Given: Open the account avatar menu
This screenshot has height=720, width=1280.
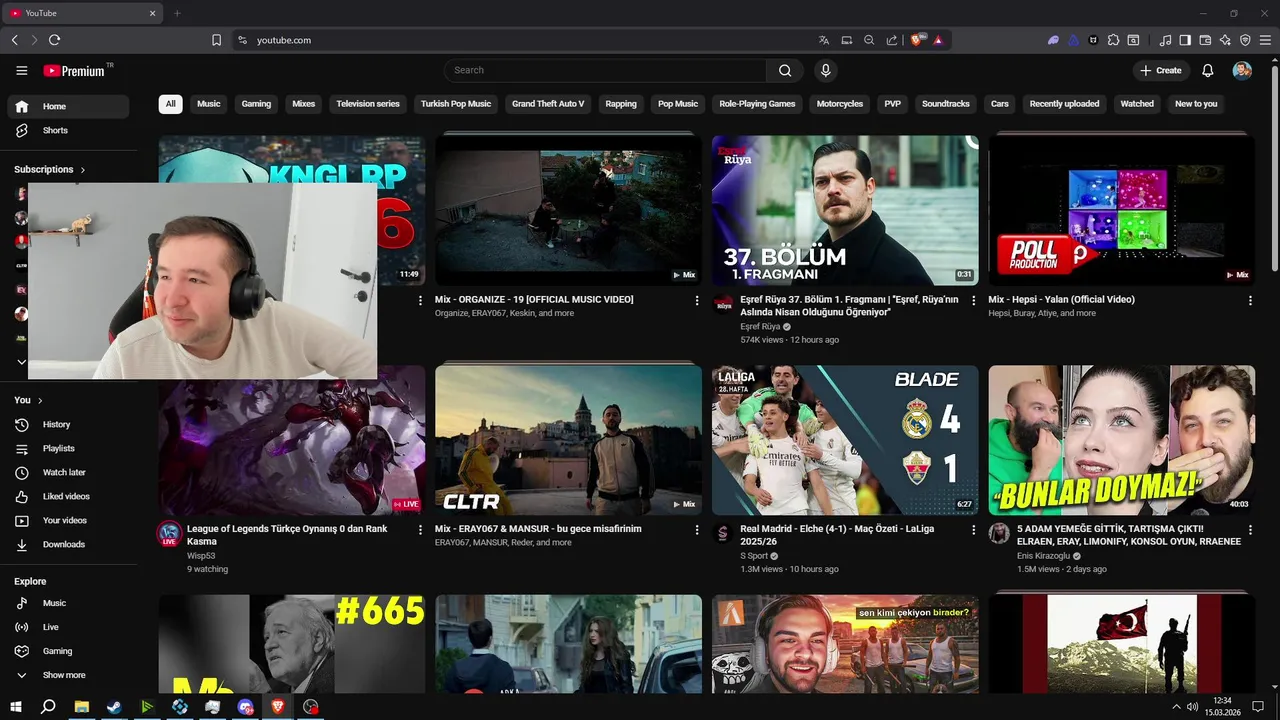Looking at the screenshot, I should pos(1242,70).
